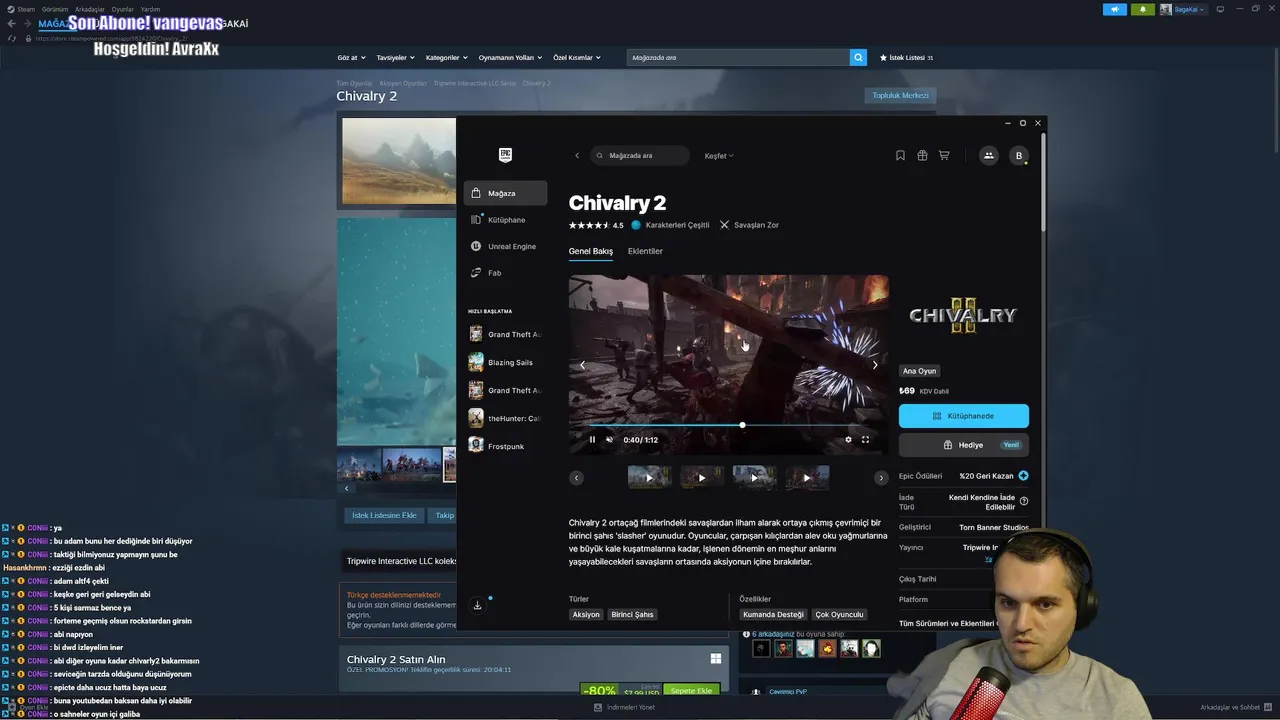Expand Steam Kategoriler menu
The width and height of the screenshot is (1280, 720).
tap(447, 57)
